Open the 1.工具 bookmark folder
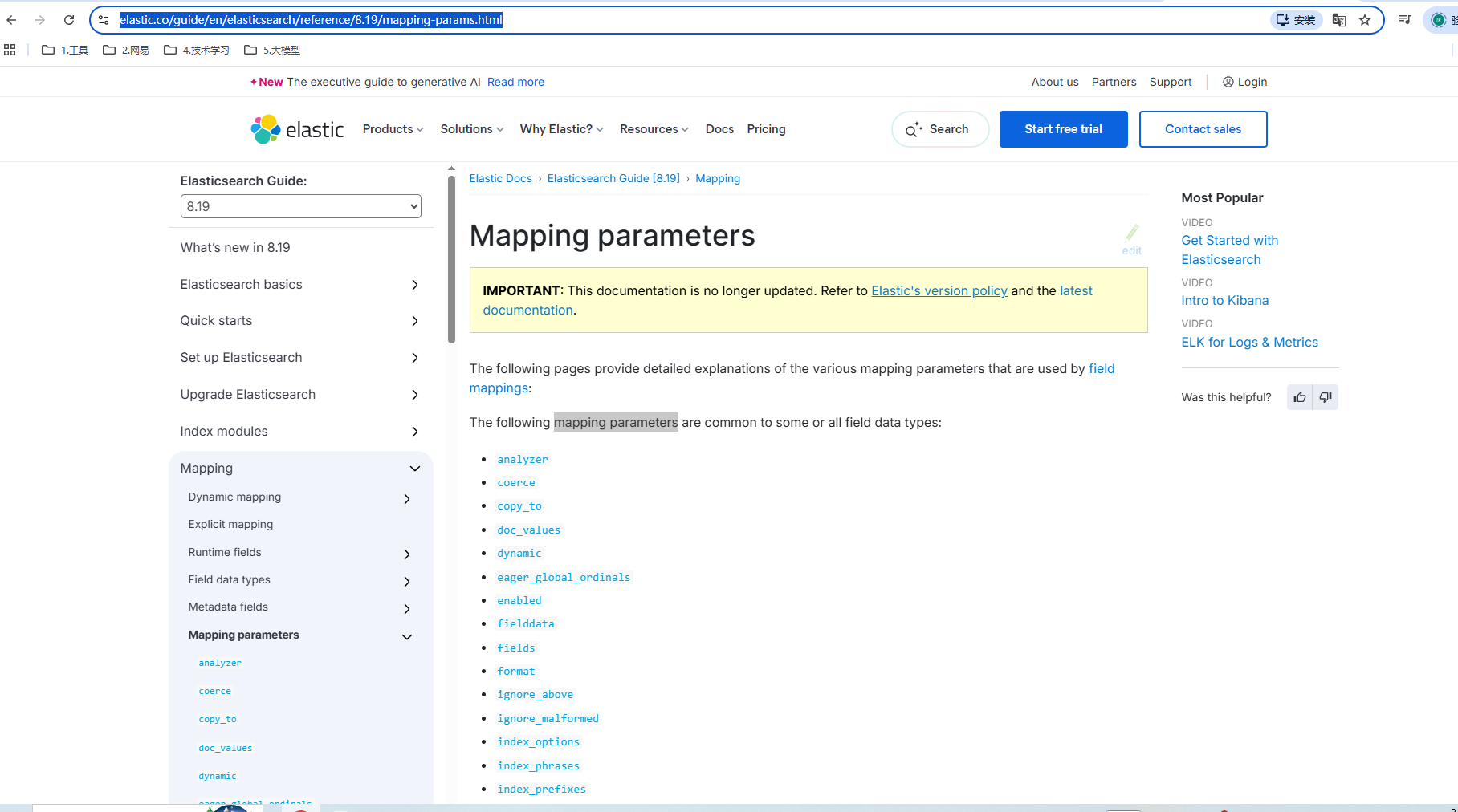 (65, 50)
